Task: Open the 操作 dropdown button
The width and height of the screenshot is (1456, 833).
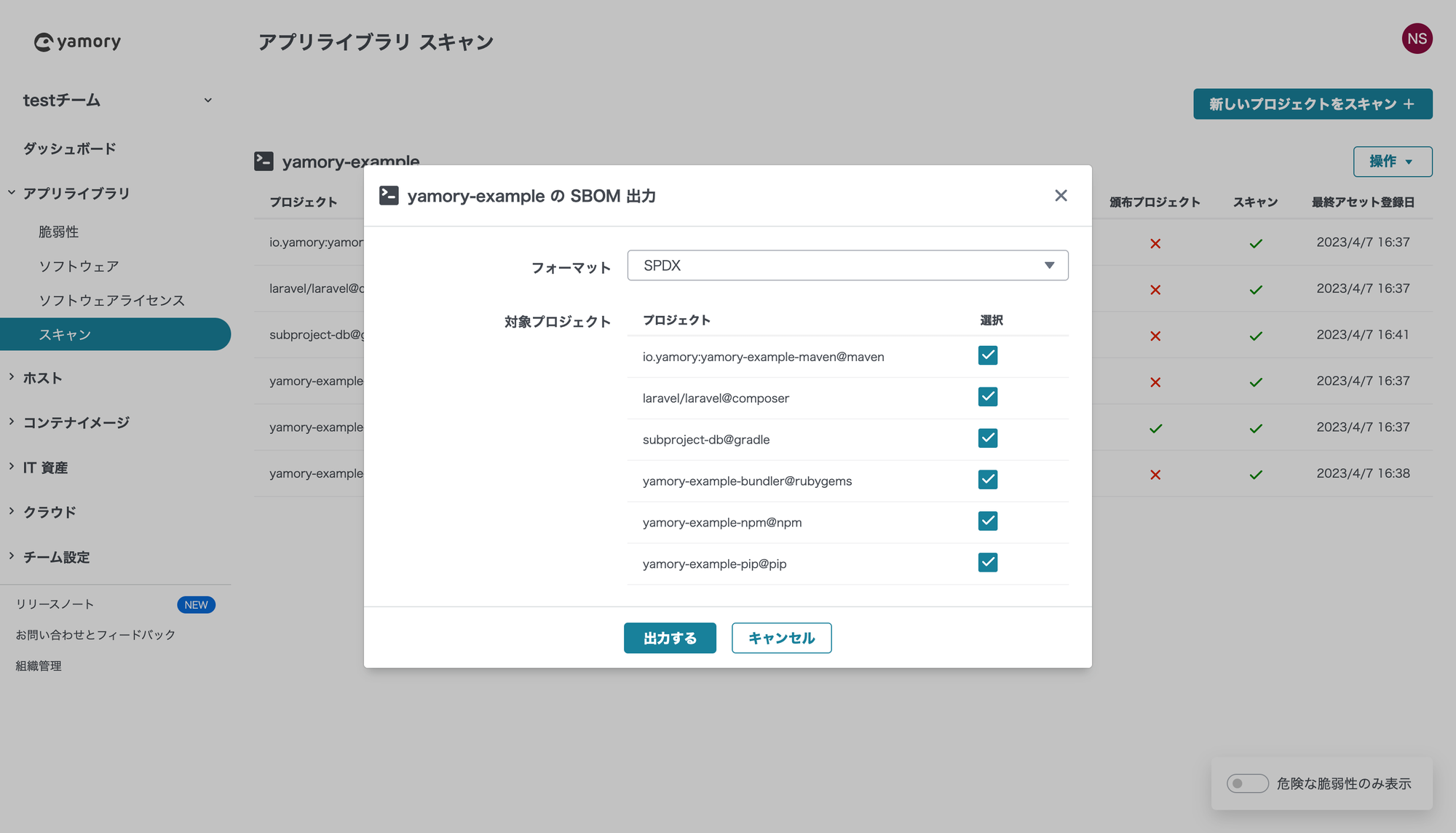Action: (1392, 162)
